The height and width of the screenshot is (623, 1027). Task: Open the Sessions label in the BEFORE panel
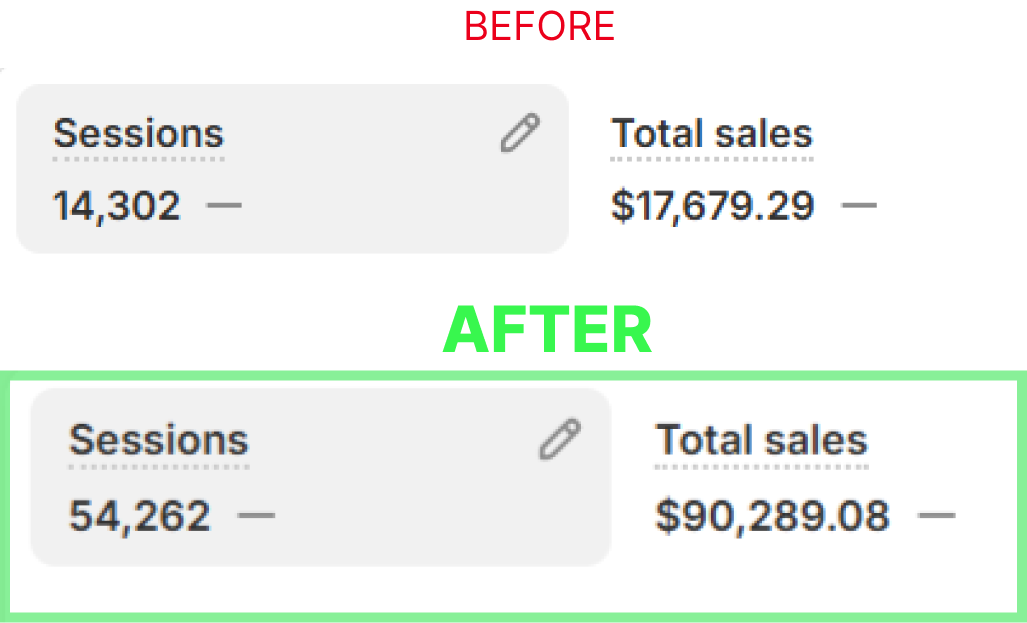(139, 134)
